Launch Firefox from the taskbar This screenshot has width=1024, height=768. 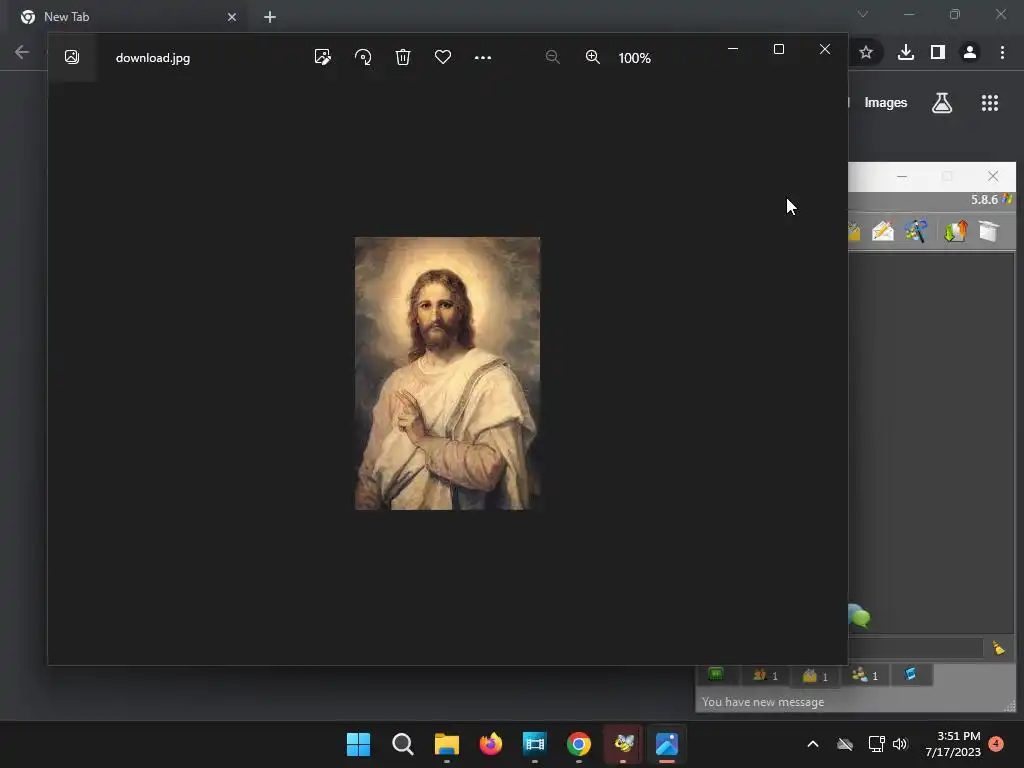(x=490, y=744)
